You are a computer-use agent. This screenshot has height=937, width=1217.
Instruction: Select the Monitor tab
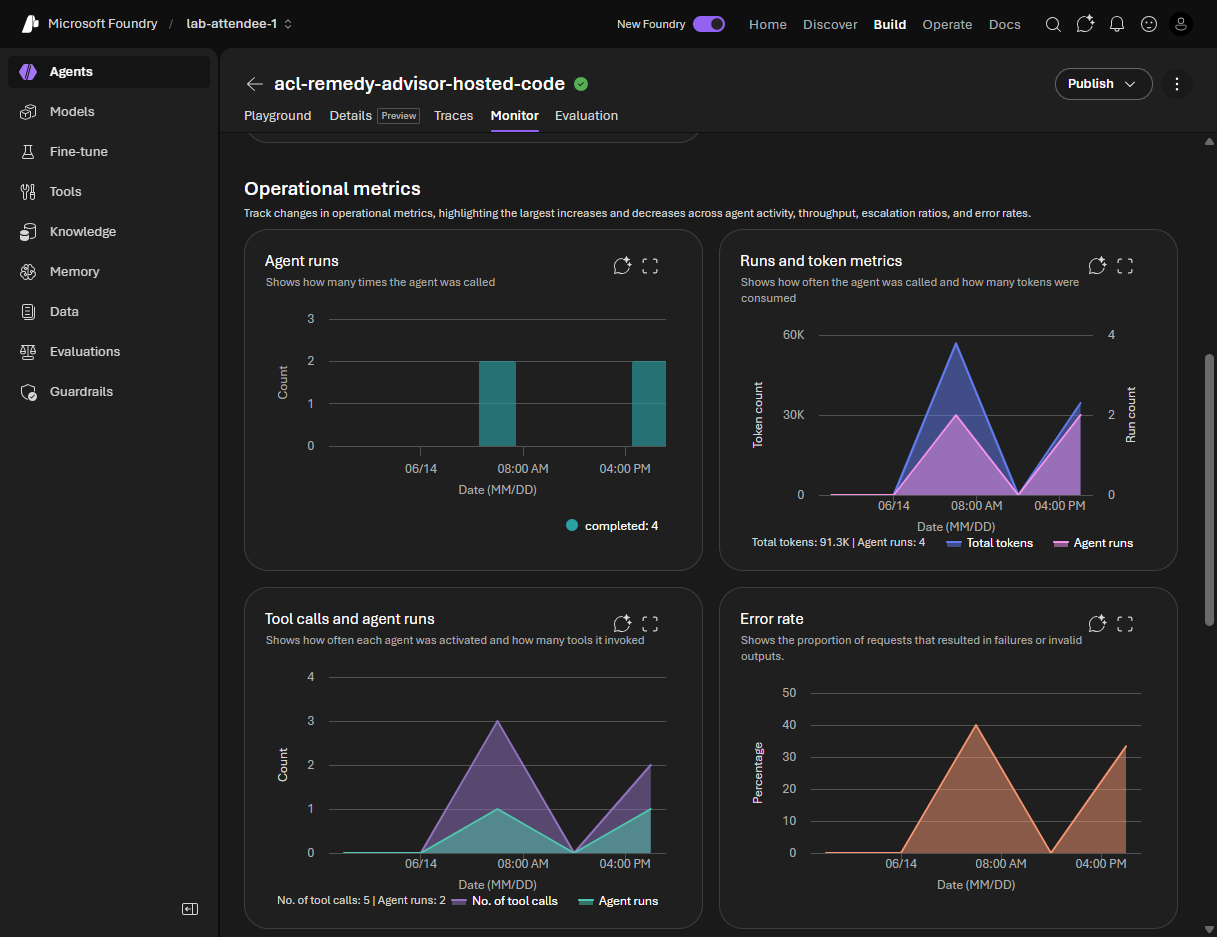click(514, 116)
